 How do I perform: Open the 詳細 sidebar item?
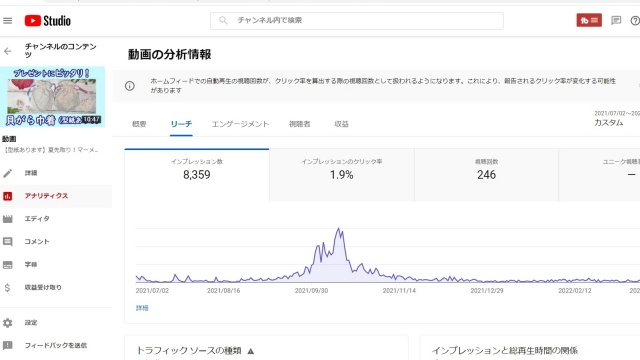(31, 173)
